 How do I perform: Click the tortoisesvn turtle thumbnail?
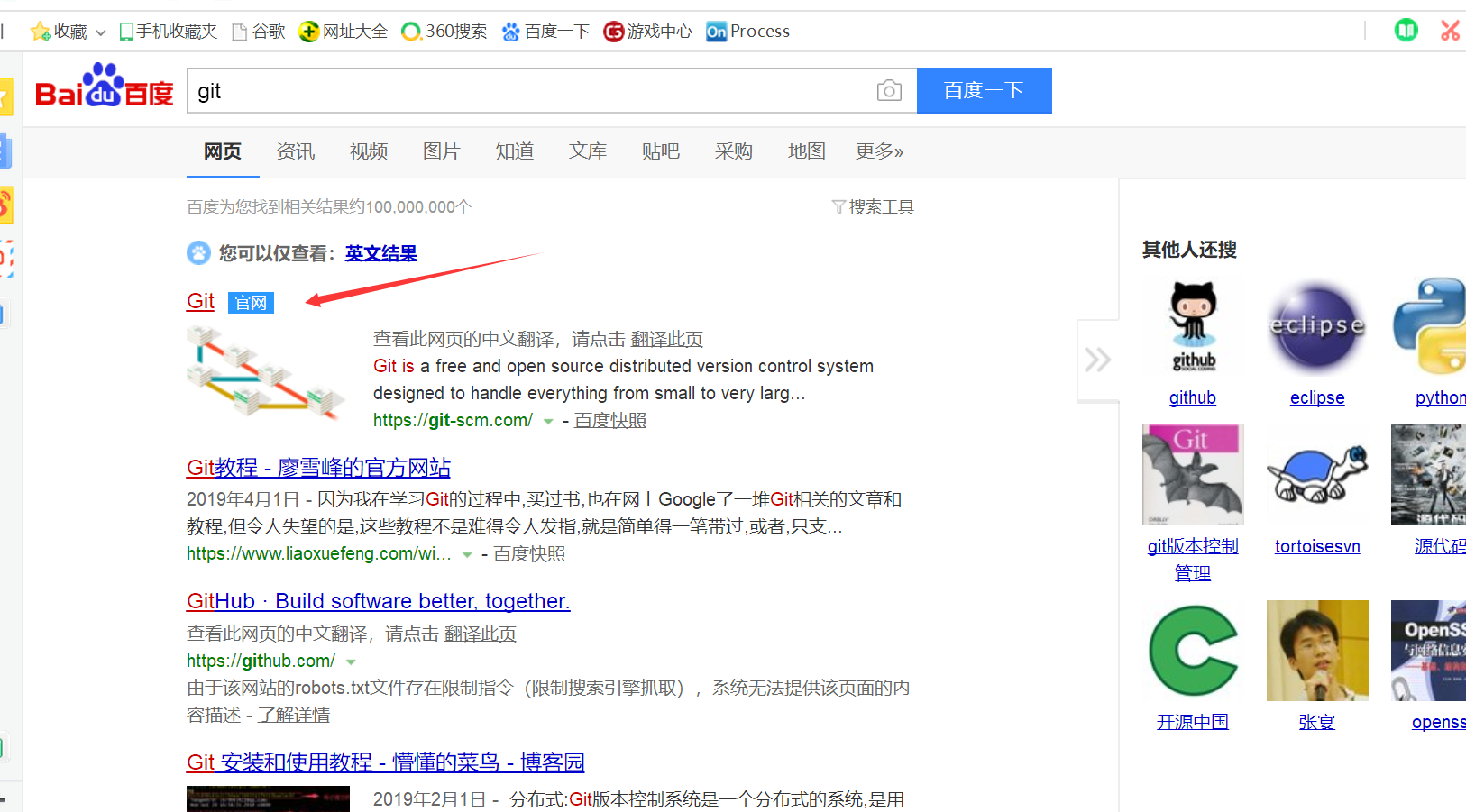click(x=1317, y=475)
